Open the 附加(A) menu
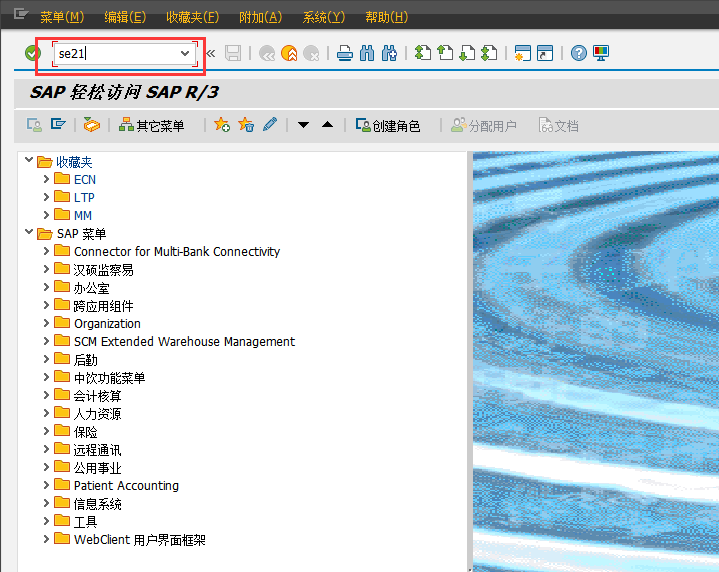Screen dimensions: 719x572 coord(260,17)
